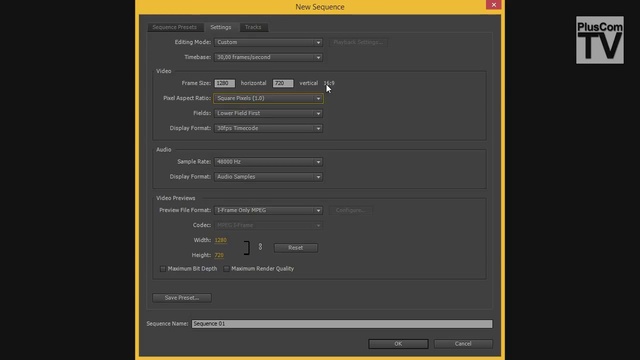Enable Maximum Bit Depth checkbox
This screenshot has height=360, width=640.
coord(163,269)
